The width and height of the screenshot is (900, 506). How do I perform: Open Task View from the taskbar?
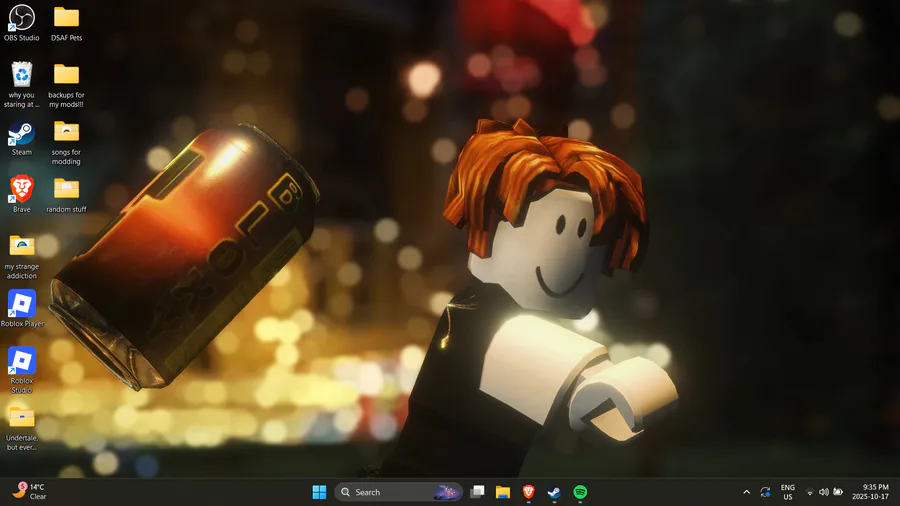coord(477,492)
